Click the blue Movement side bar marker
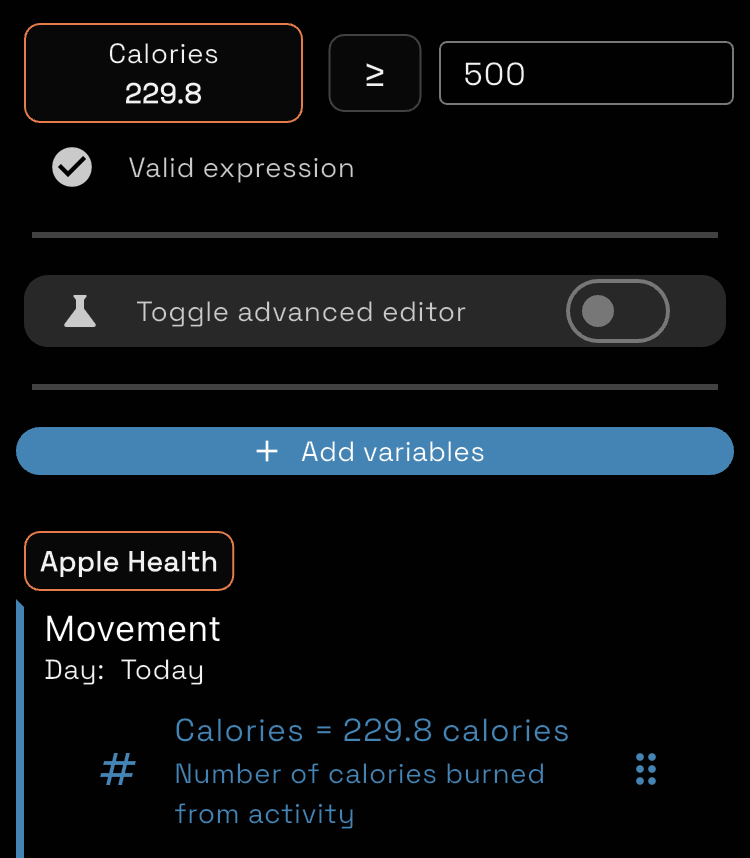This screenshot has height=858, width=750. [20, 729]
